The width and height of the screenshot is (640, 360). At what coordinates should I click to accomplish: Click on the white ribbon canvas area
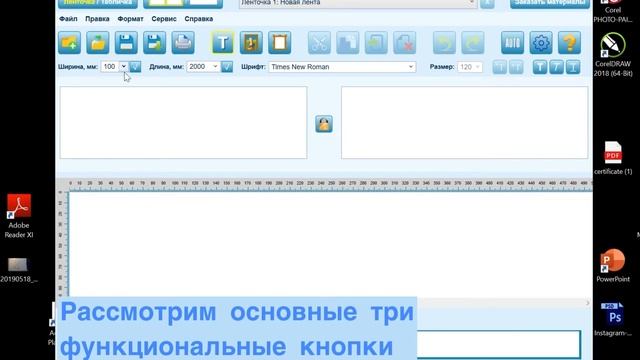(330, 244)
